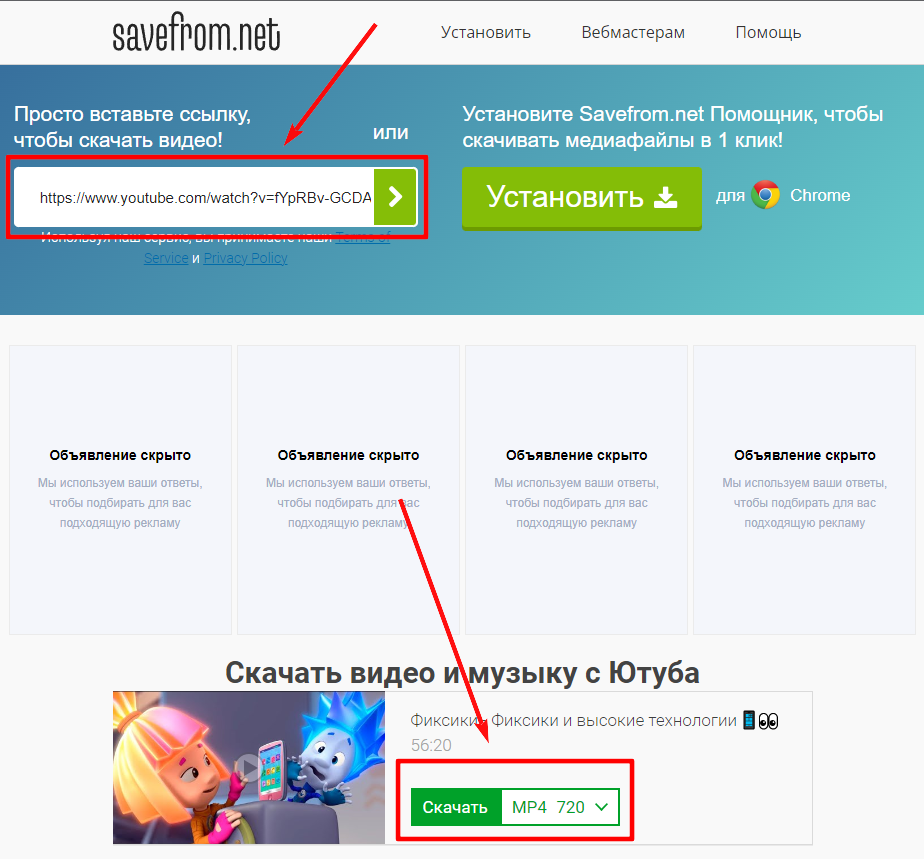This screenshot has height=859, width=924.
Task: Click the YouTube URL input field
Action: coord(194,197)
